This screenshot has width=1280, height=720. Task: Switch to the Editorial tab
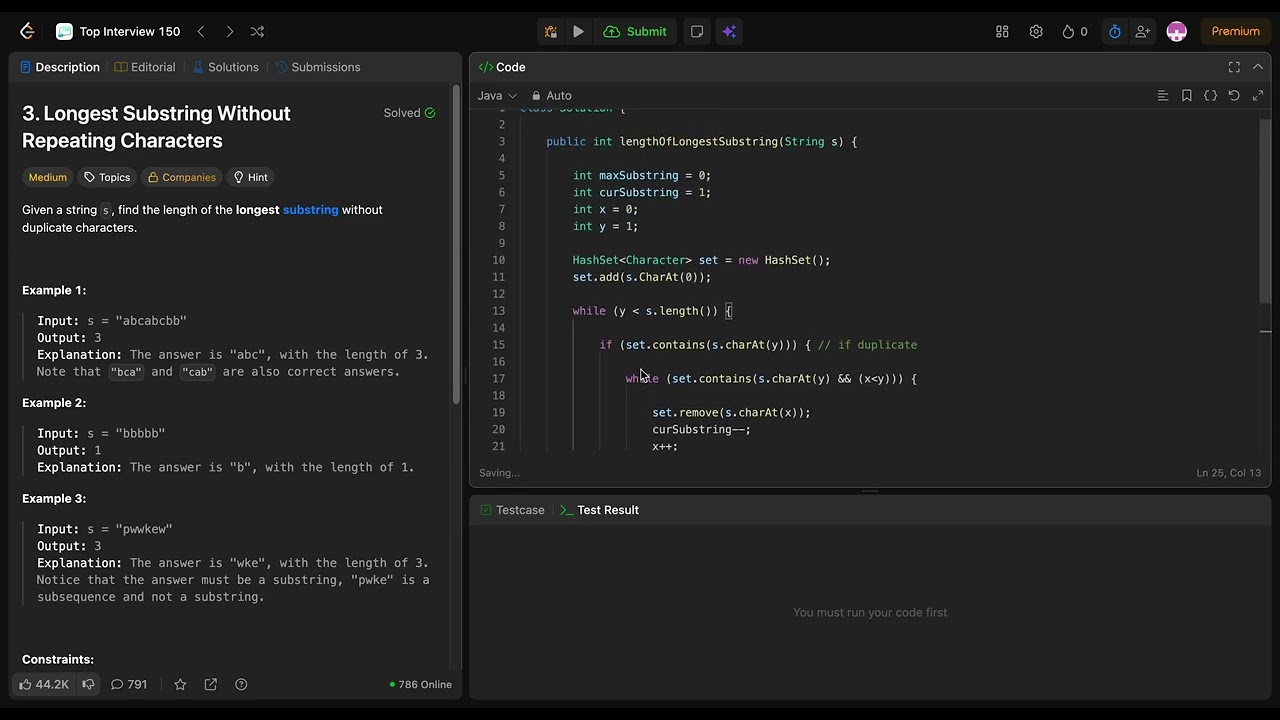pos(145,67)
